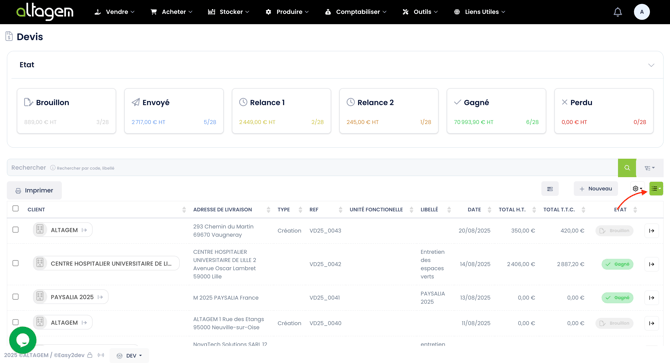Check the ALTAGEM VD25_0040 row checkbox
670x363 pixels.
click(x=15, y=322)
